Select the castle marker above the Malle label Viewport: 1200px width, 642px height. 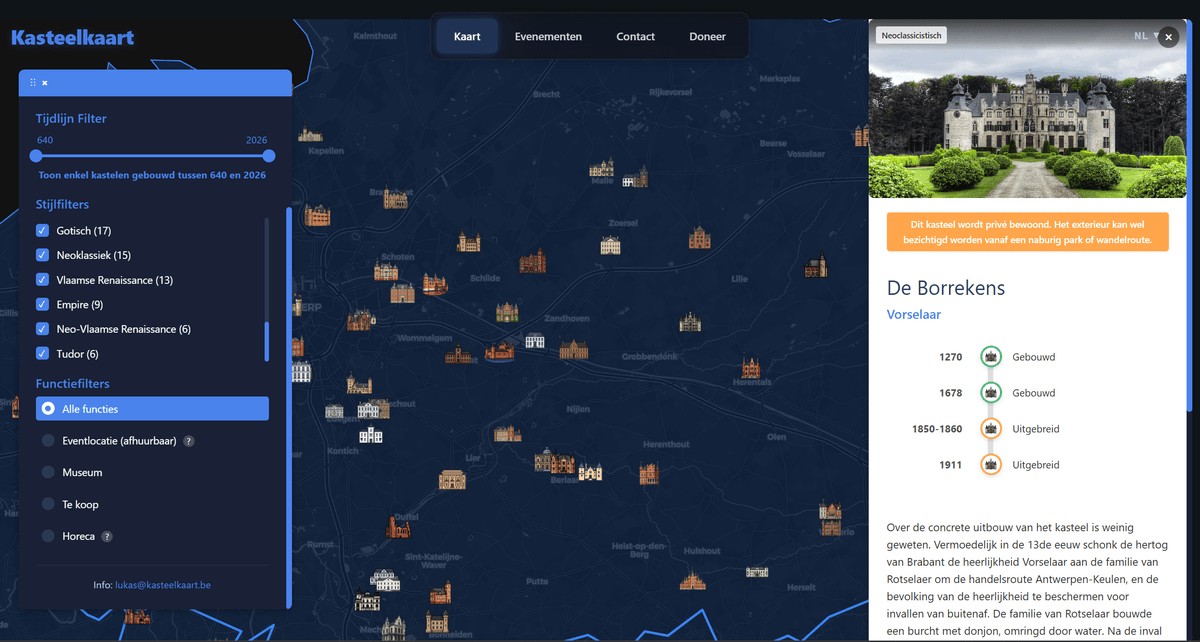pos(602,168)
